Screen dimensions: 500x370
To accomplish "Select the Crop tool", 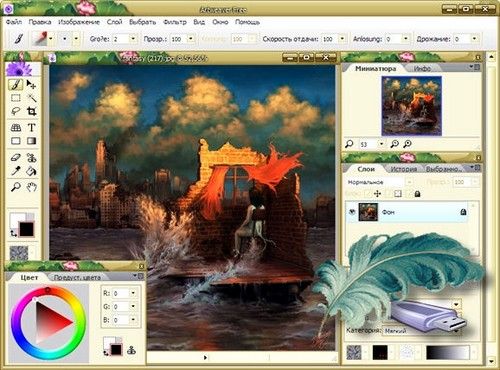I will pos(31,111).
